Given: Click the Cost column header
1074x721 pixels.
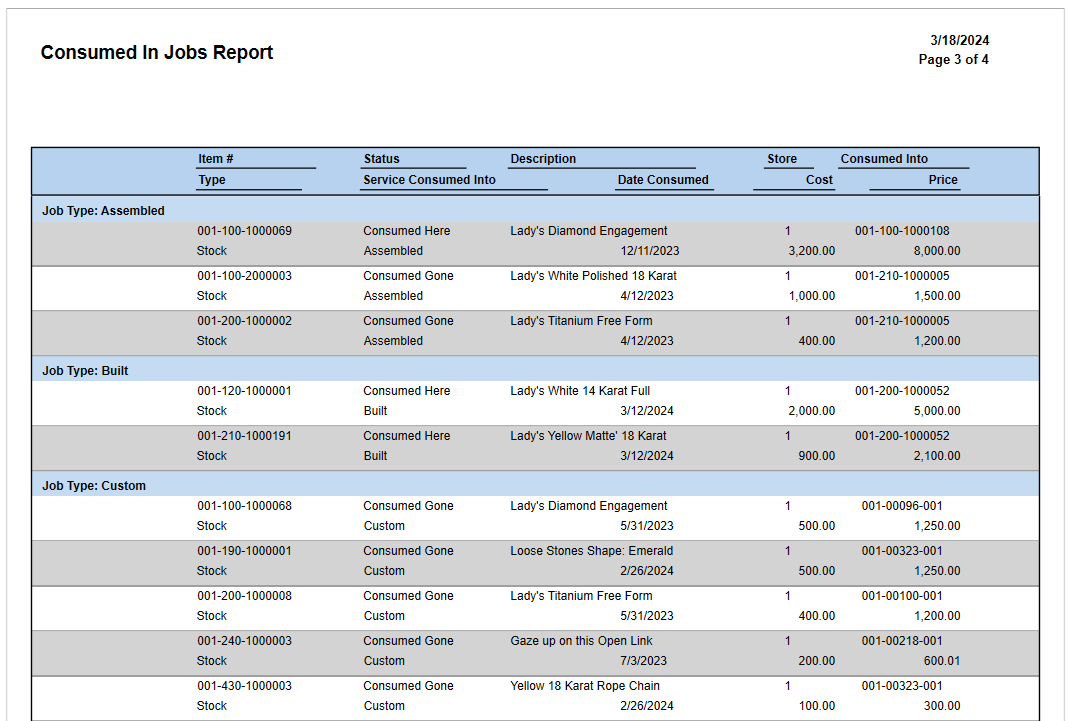Looking at the screenshot, I should coord(819,180).
